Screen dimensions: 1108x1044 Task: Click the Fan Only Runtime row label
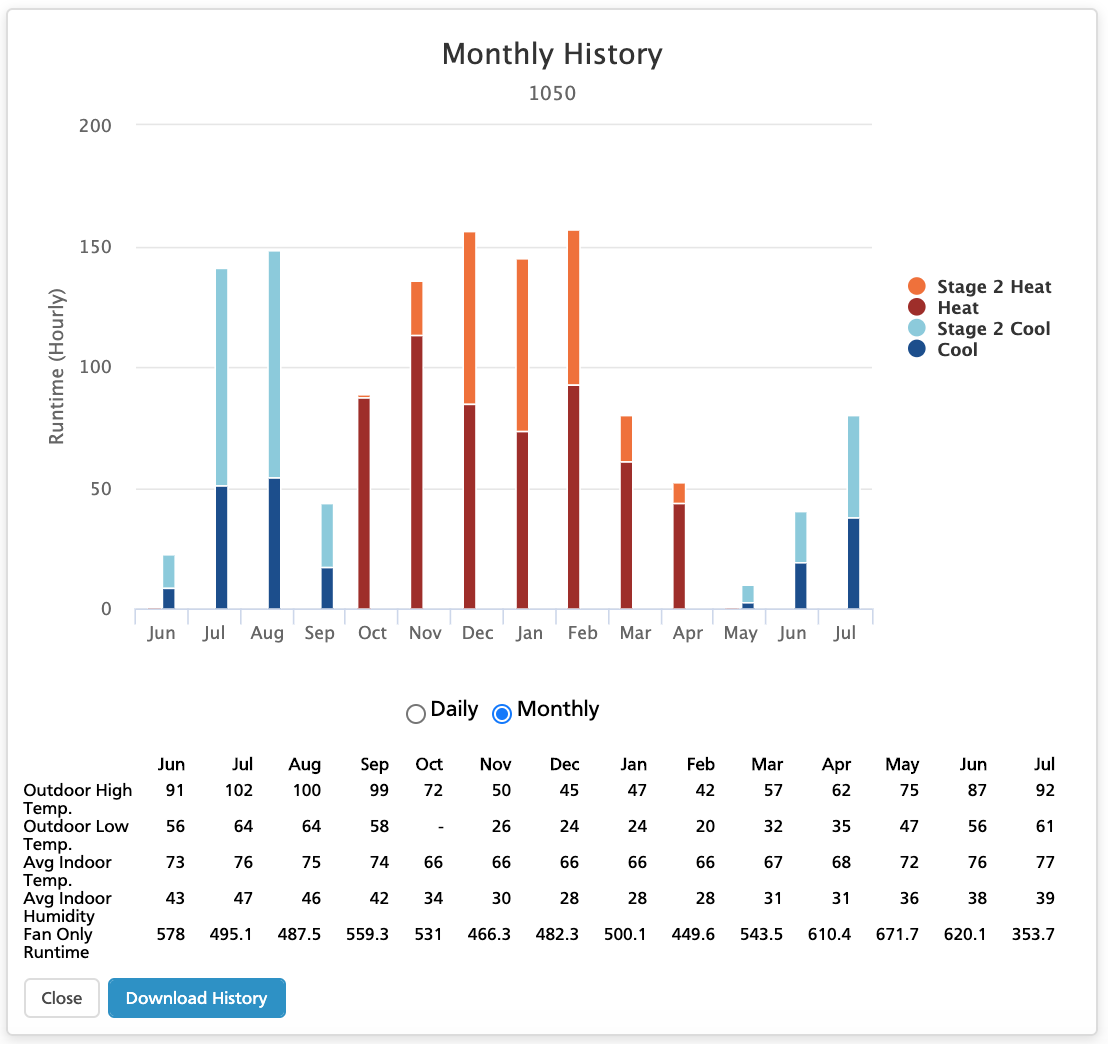(x=58, y=943)
